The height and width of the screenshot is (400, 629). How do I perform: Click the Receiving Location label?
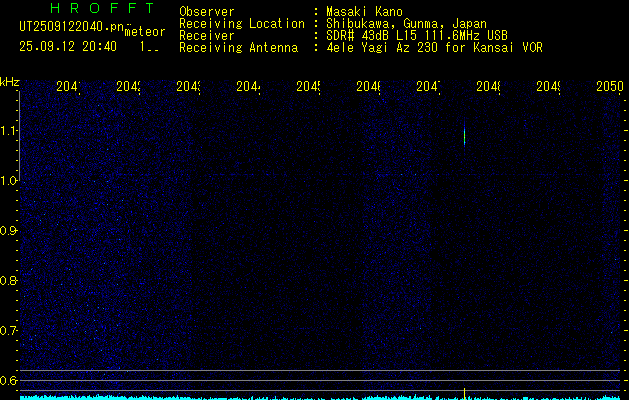pyautogui.click(x=242, y=24)
